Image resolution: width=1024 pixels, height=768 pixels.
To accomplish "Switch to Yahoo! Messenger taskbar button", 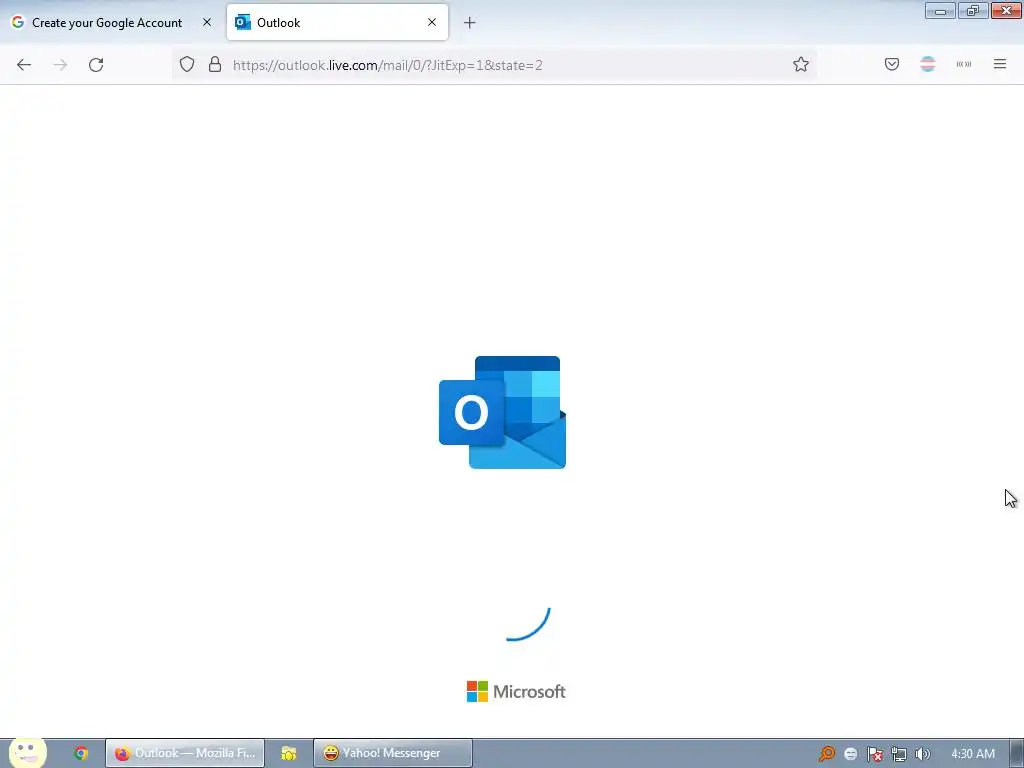I will (x=392, y=753).
